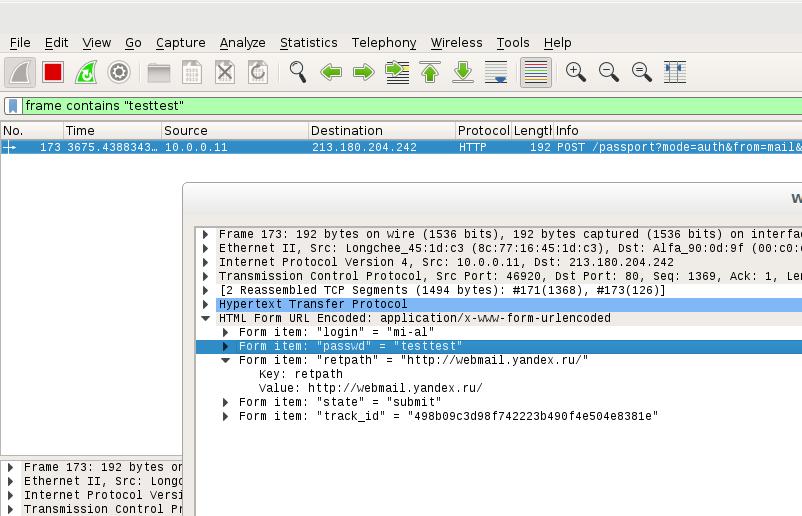Toggle packet list colorization
802x516 pixels.
coord(536,72)
